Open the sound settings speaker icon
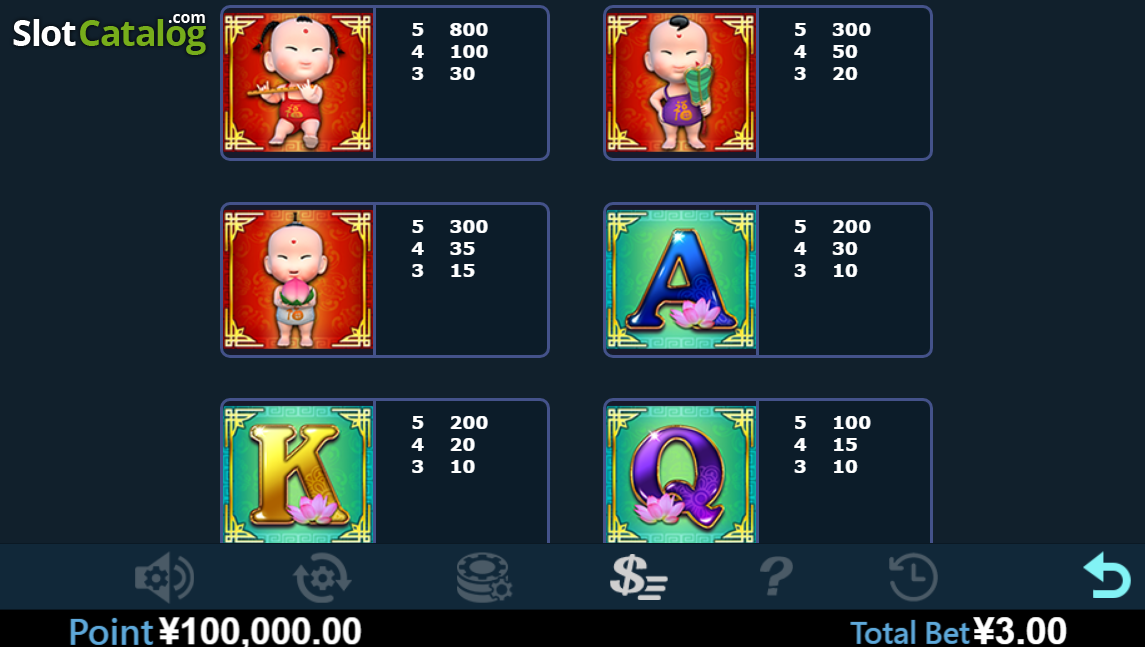Image resolution: width=1145 pixels, height=647 pixels. [164, 577]
